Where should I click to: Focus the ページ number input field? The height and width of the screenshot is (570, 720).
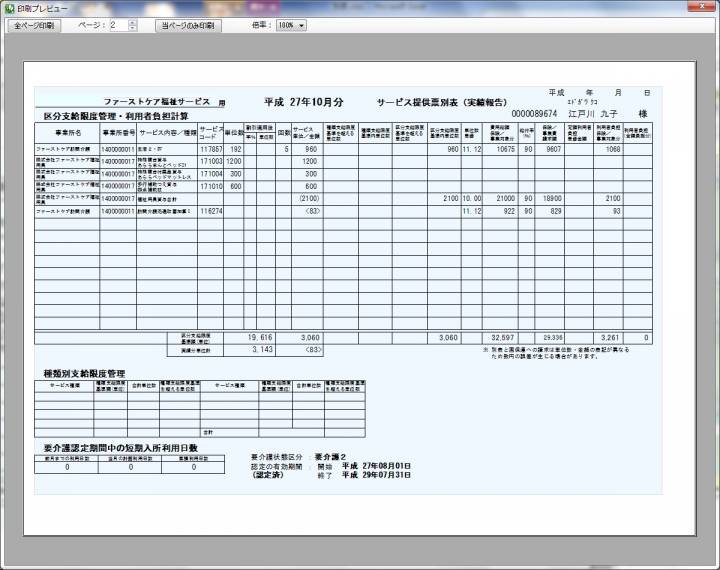click(x=117, y=25)
